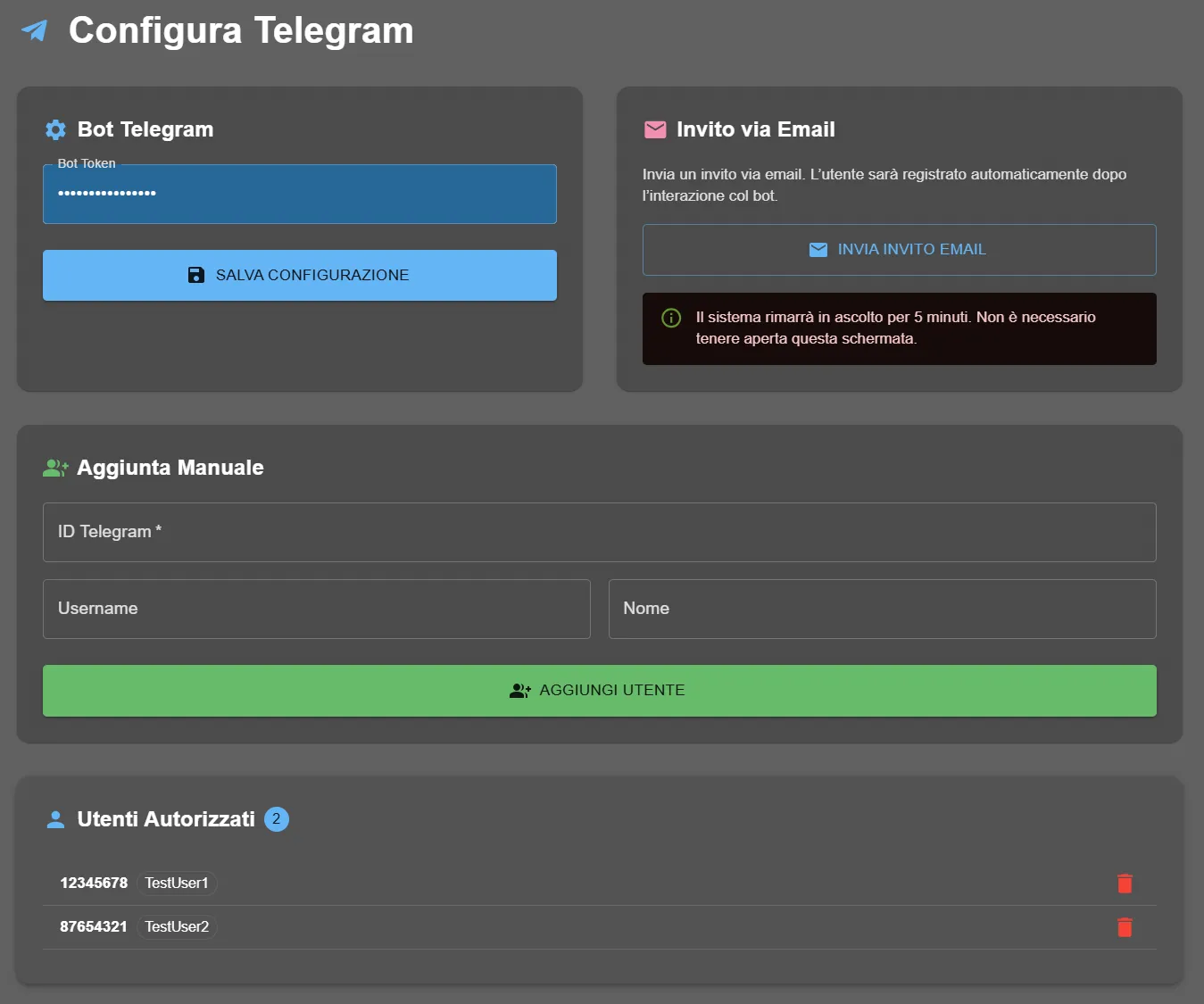1204x1004 pixels.
Task: Click the gear icon beside Bot Telegram
Action: (55, 129)
